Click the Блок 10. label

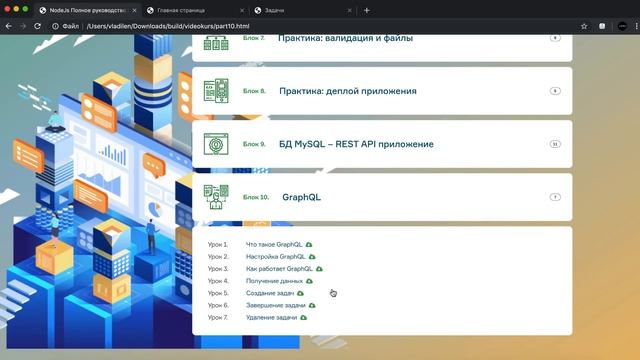coord(256,197)
